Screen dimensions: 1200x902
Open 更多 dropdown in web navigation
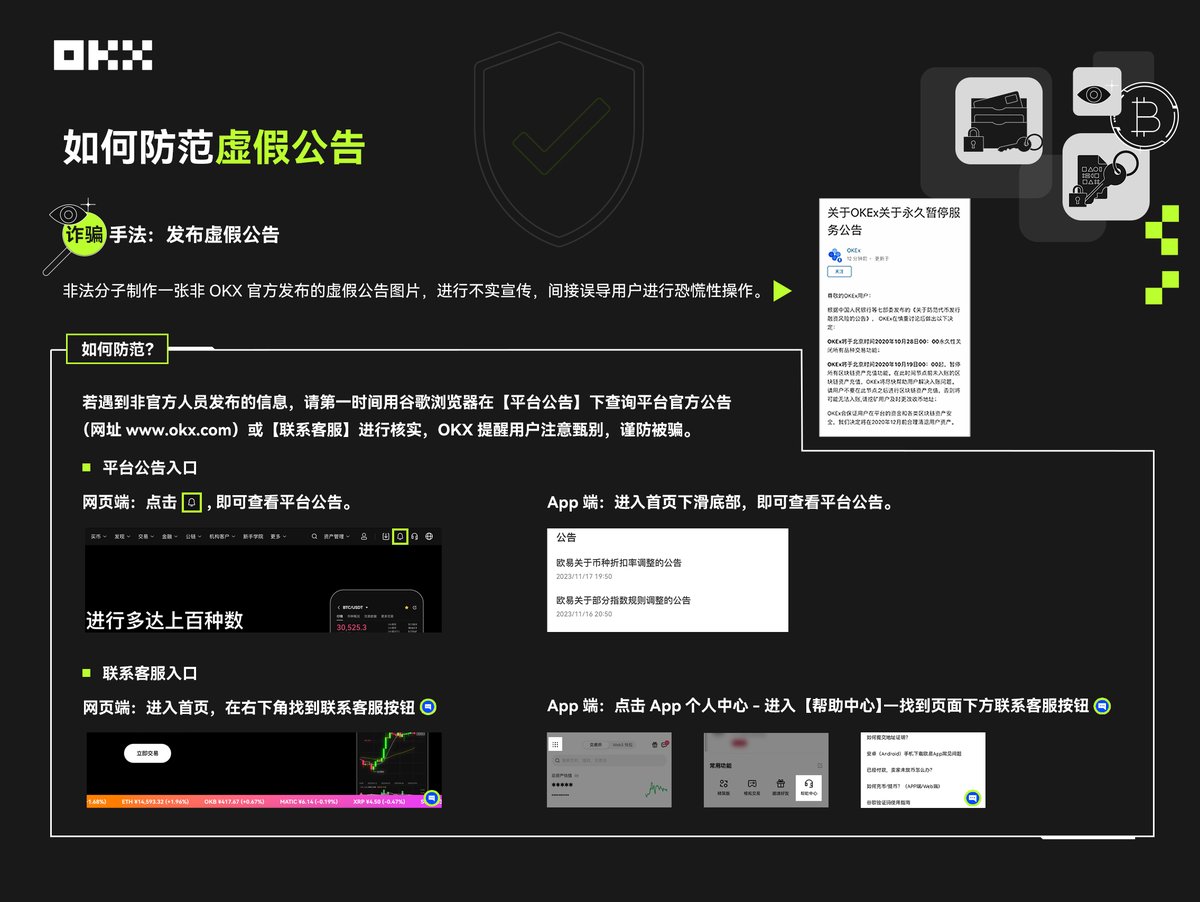[x=278, y=537]
